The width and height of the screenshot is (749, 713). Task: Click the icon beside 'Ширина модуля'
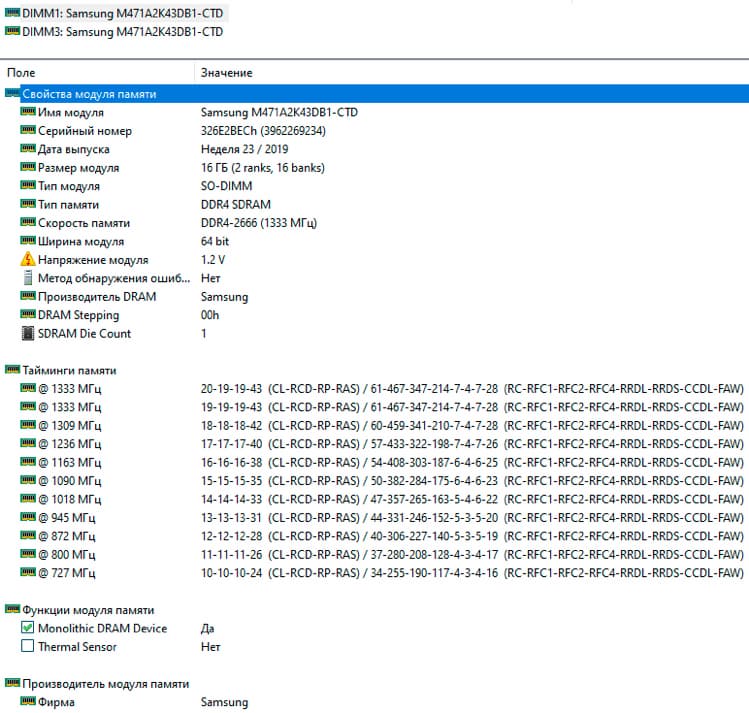point(28,240)
